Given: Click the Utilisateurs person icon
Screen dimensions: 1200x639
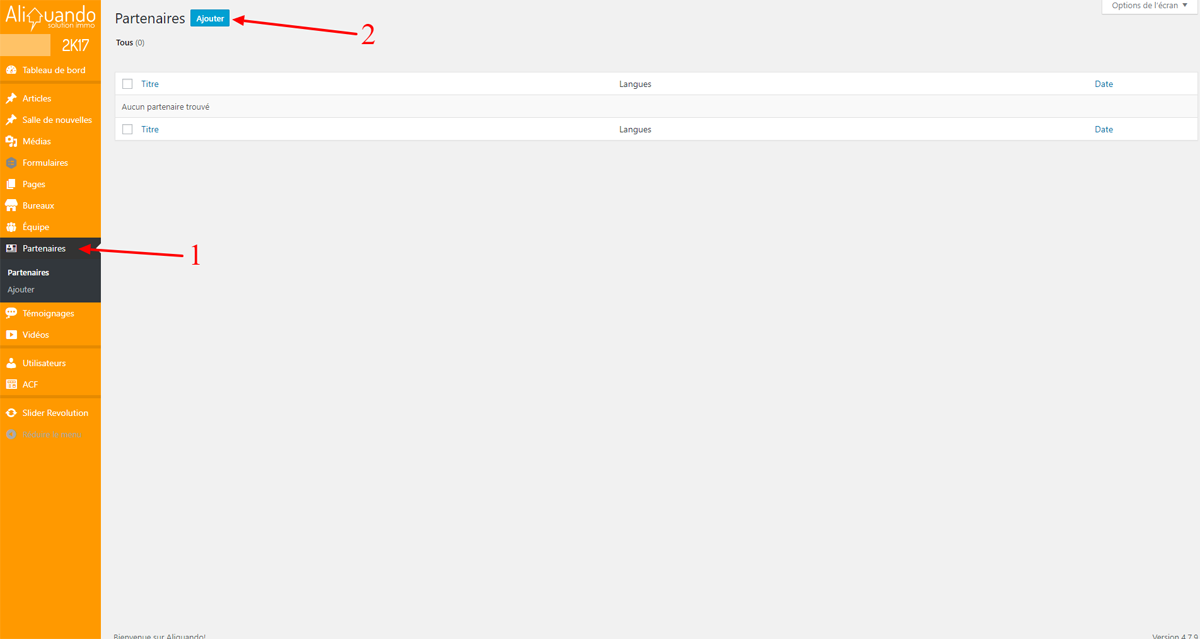Looking at the screenshot, I should pos(11,363).
